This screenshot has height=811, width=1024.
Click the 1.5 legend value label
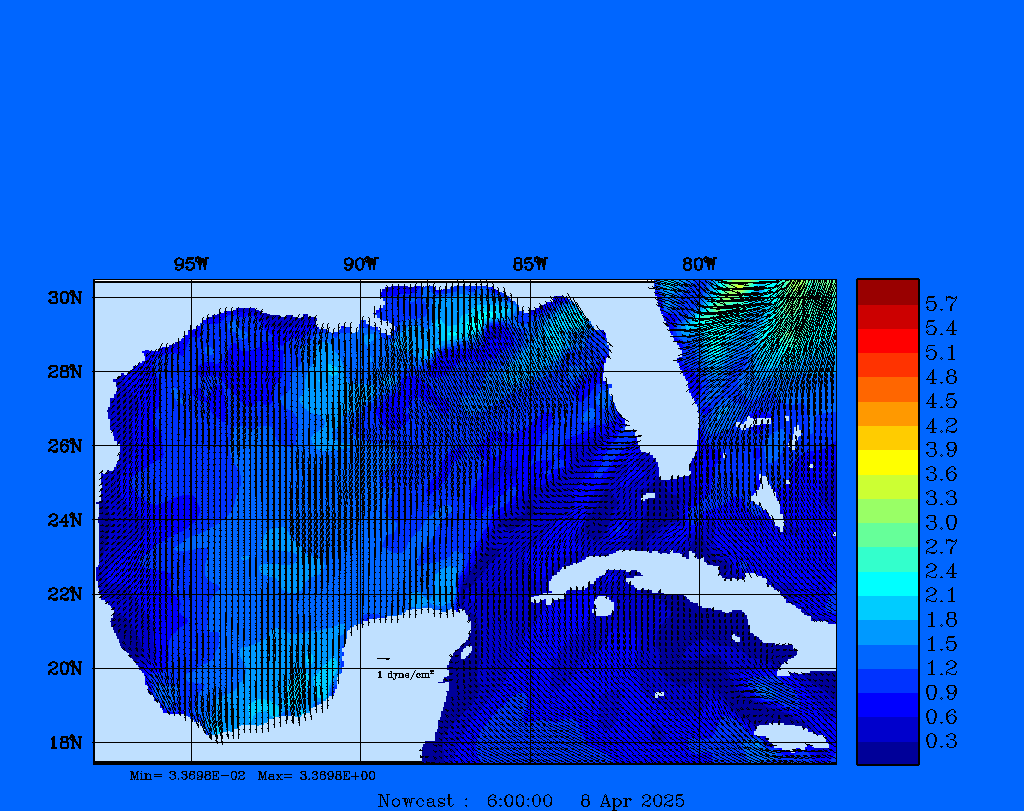pyautogui.click(x=941, y=644)
